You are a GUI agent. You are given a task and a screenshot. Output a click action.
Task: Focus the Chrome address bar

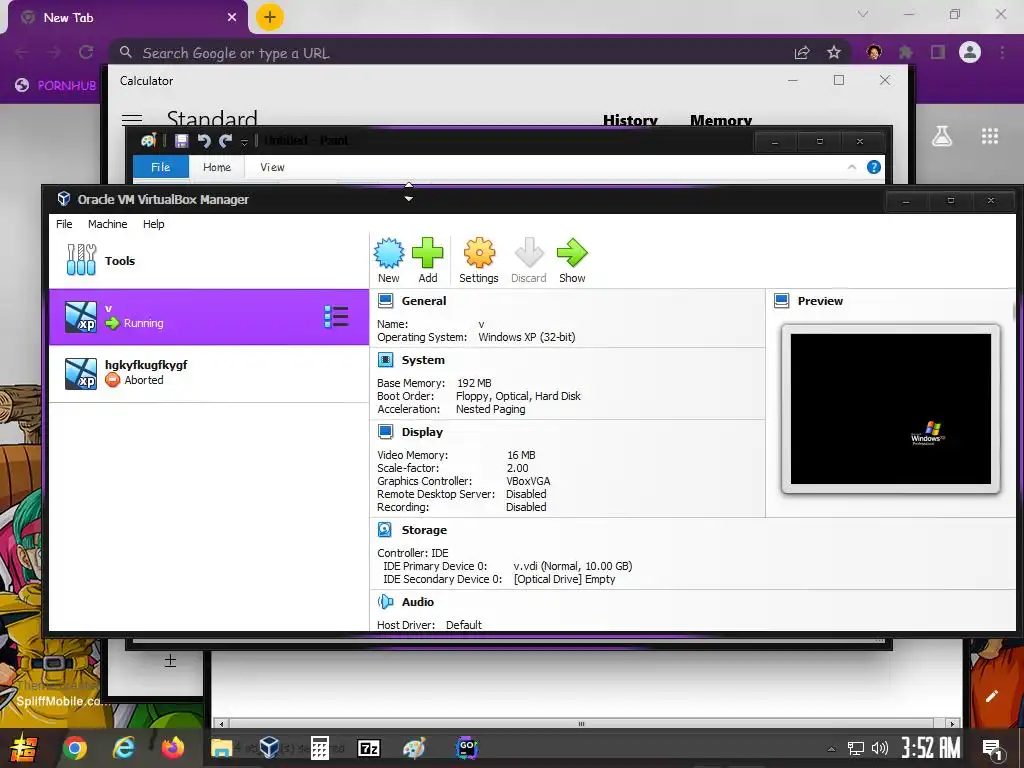(451, 53)
